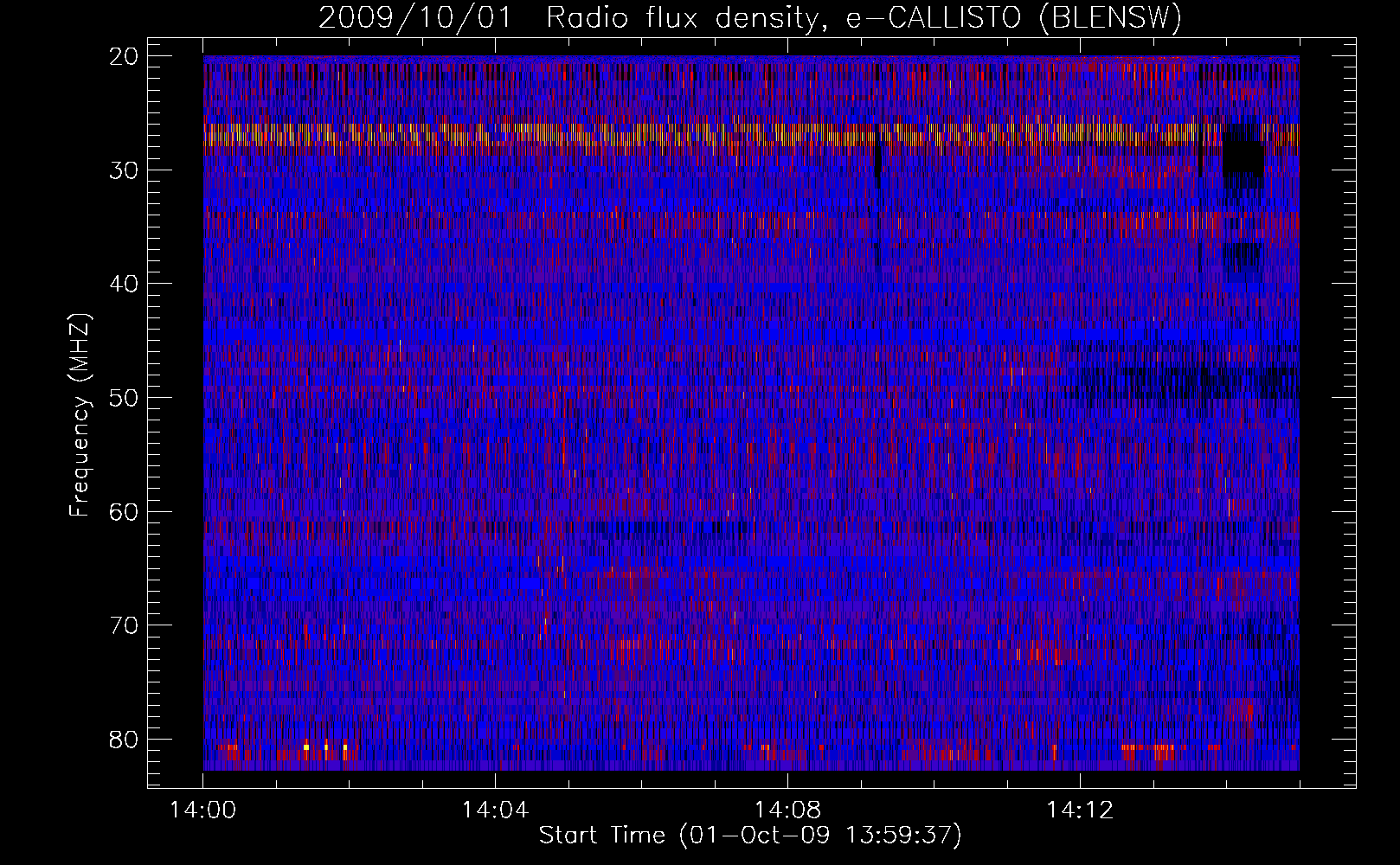
Task: Click the "Start Time (01-Oct-09 13:59:37)" x-axis label
Action: point(750,836)
